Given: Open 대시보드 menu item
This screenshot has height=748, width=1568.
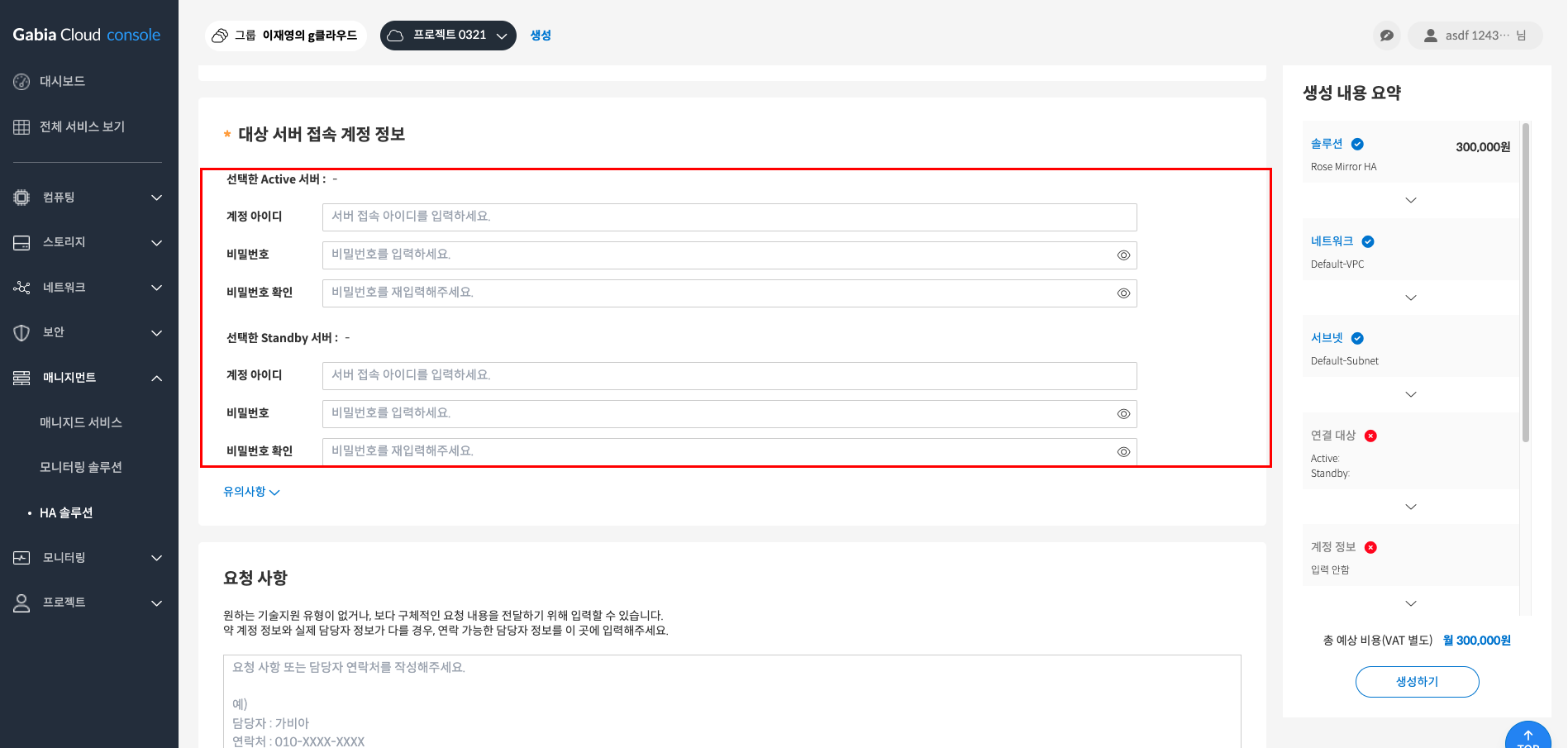Looking at the screenshot, I should tap(63, 81).
